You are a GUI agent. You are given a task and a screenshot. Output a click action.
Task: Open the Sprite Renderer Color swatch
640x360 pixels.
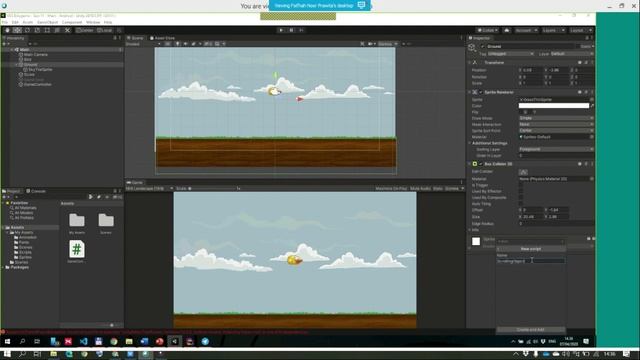tap(554, 106)
